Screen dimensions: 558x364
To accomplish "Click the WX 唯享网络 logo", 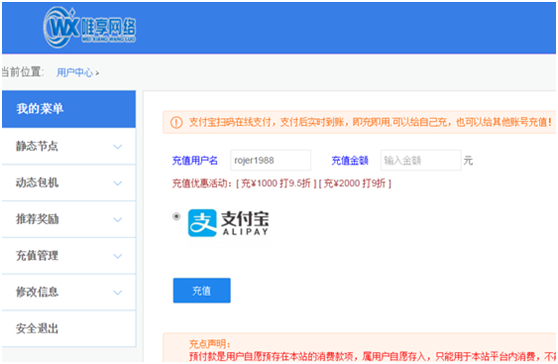I will pos(89,28).
